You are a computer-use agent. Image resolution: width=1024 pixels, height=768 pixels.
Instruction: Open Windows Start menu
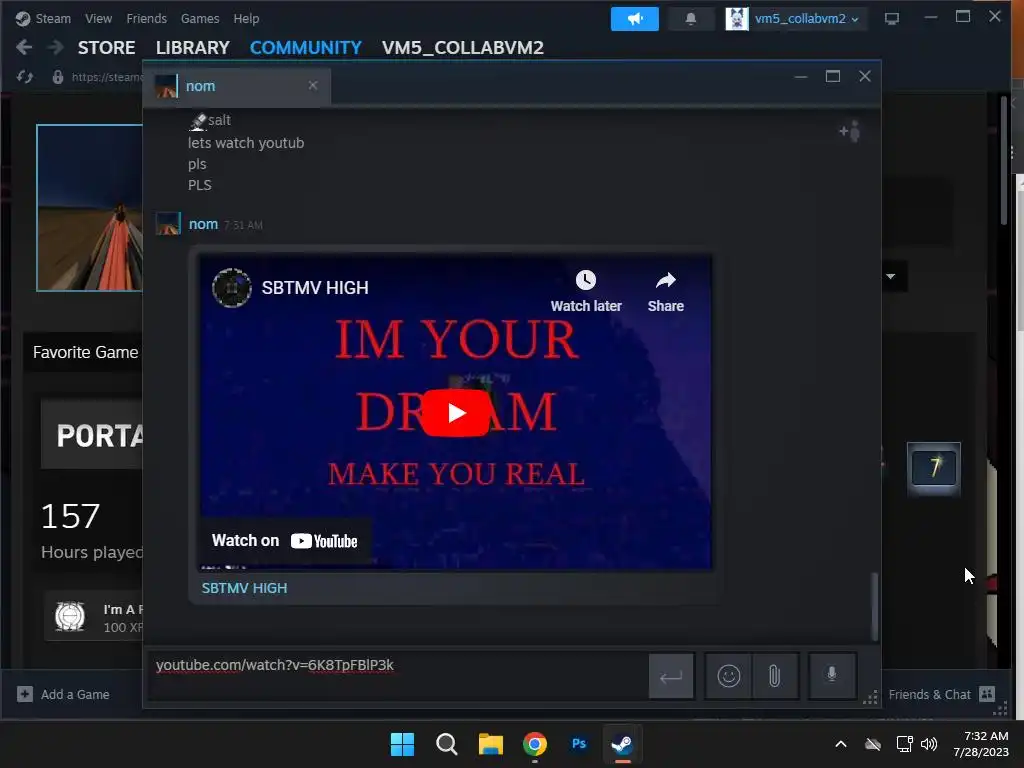[x=402, y=744]
